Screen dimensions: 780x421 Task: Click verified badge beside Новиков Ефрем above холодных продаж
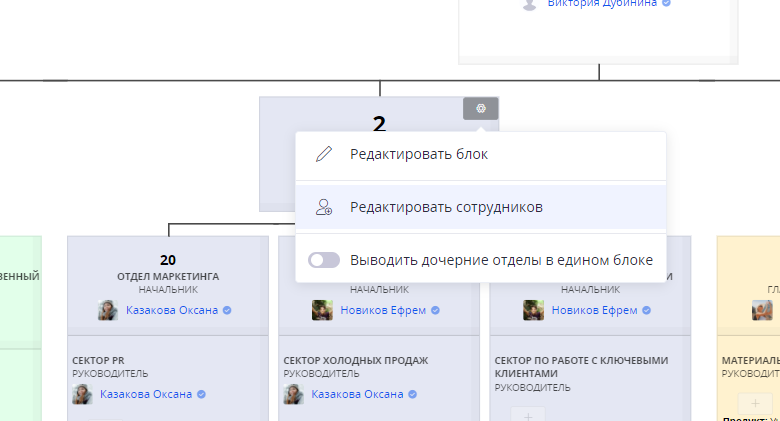coord(435,310)
